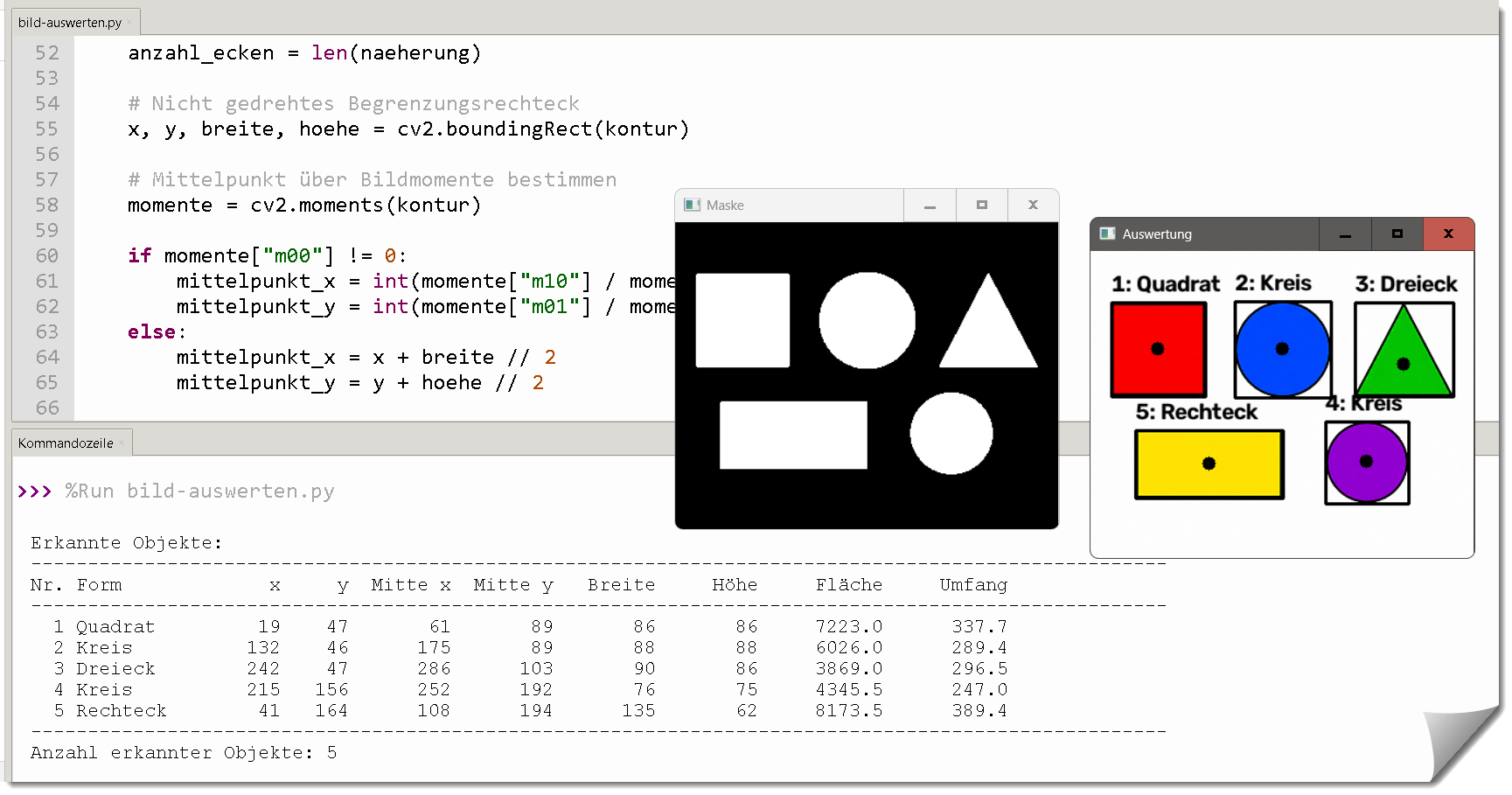The width and height of the screenshot is (1512, 795).
Task: Click the Auswertung window title text
Action: pos(1157,234)
